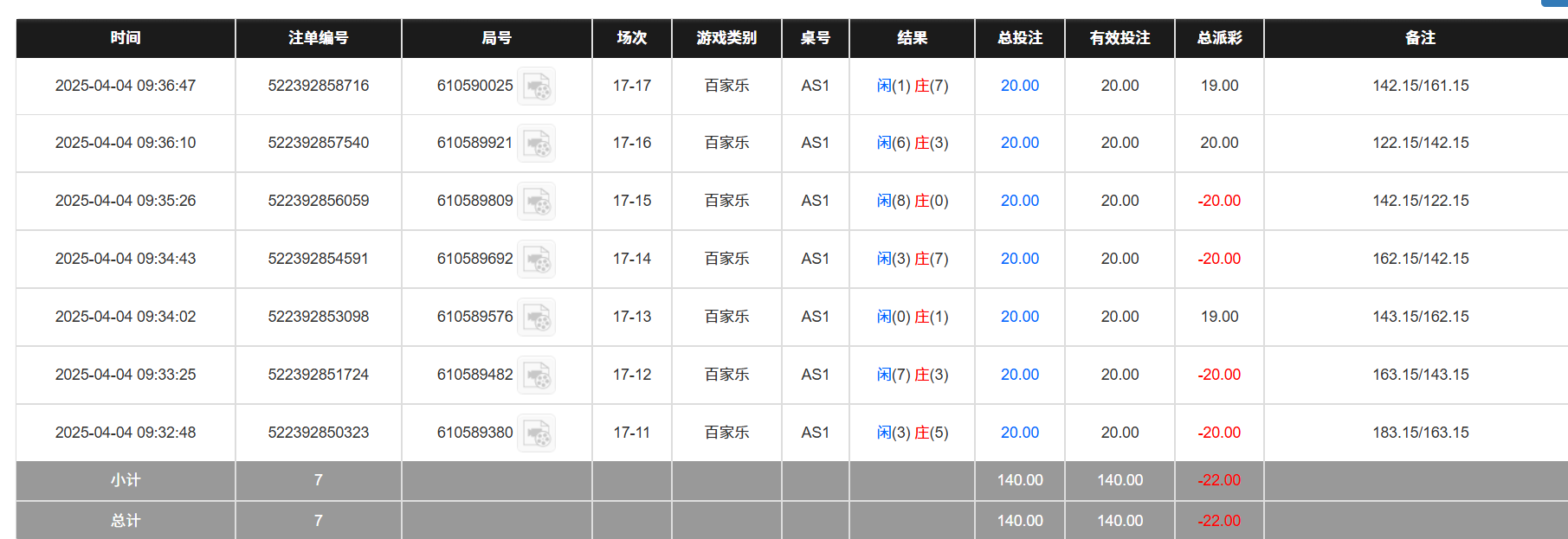Open video replay for round 610589921
The image size is (1568, 539).
pyautogui.click(x=537, y=144)
